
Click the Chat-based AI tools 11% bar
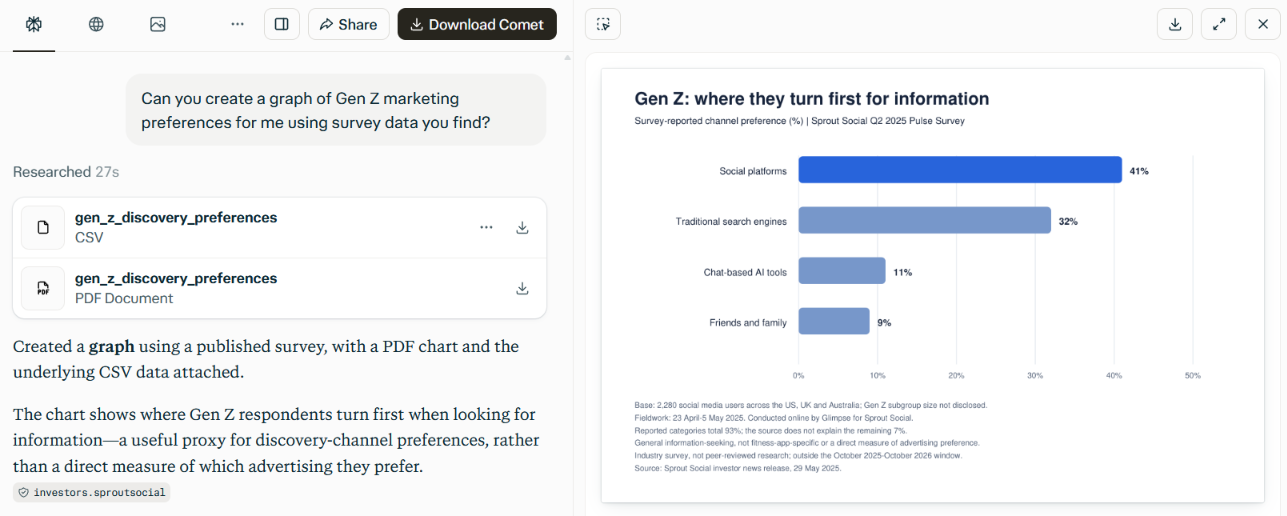point(842,271)
